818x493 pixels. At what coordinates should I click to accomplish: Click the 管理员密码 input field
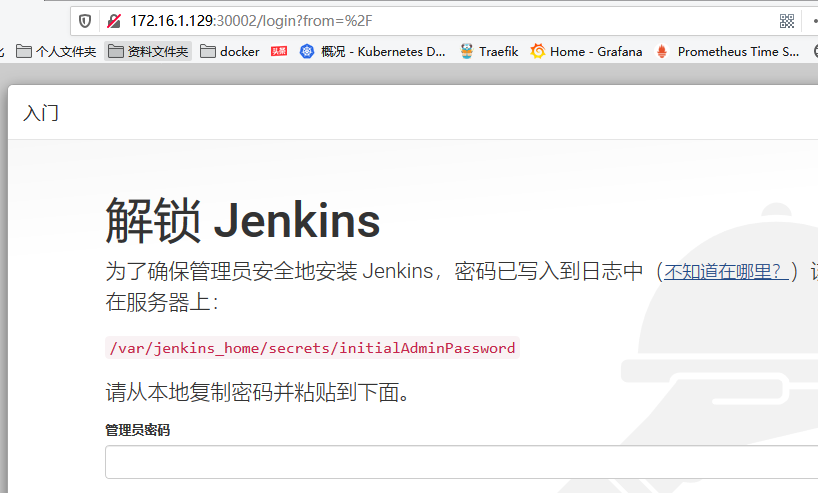[461, 462]
